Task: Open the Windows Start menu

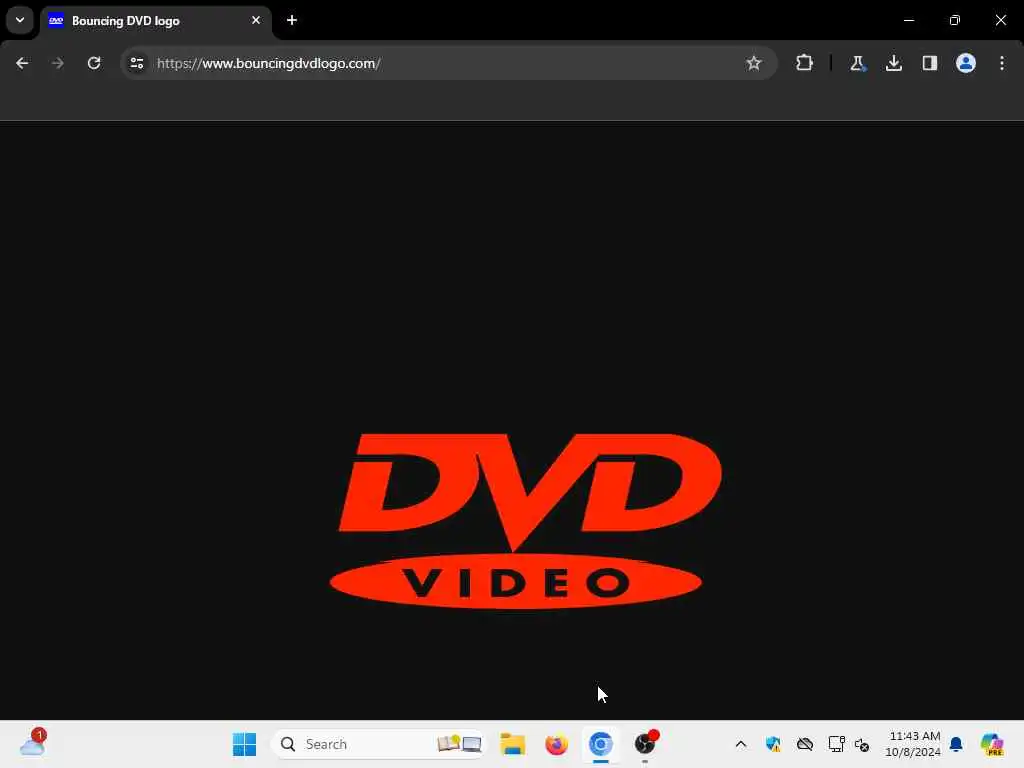Action: tap(244, 744)
